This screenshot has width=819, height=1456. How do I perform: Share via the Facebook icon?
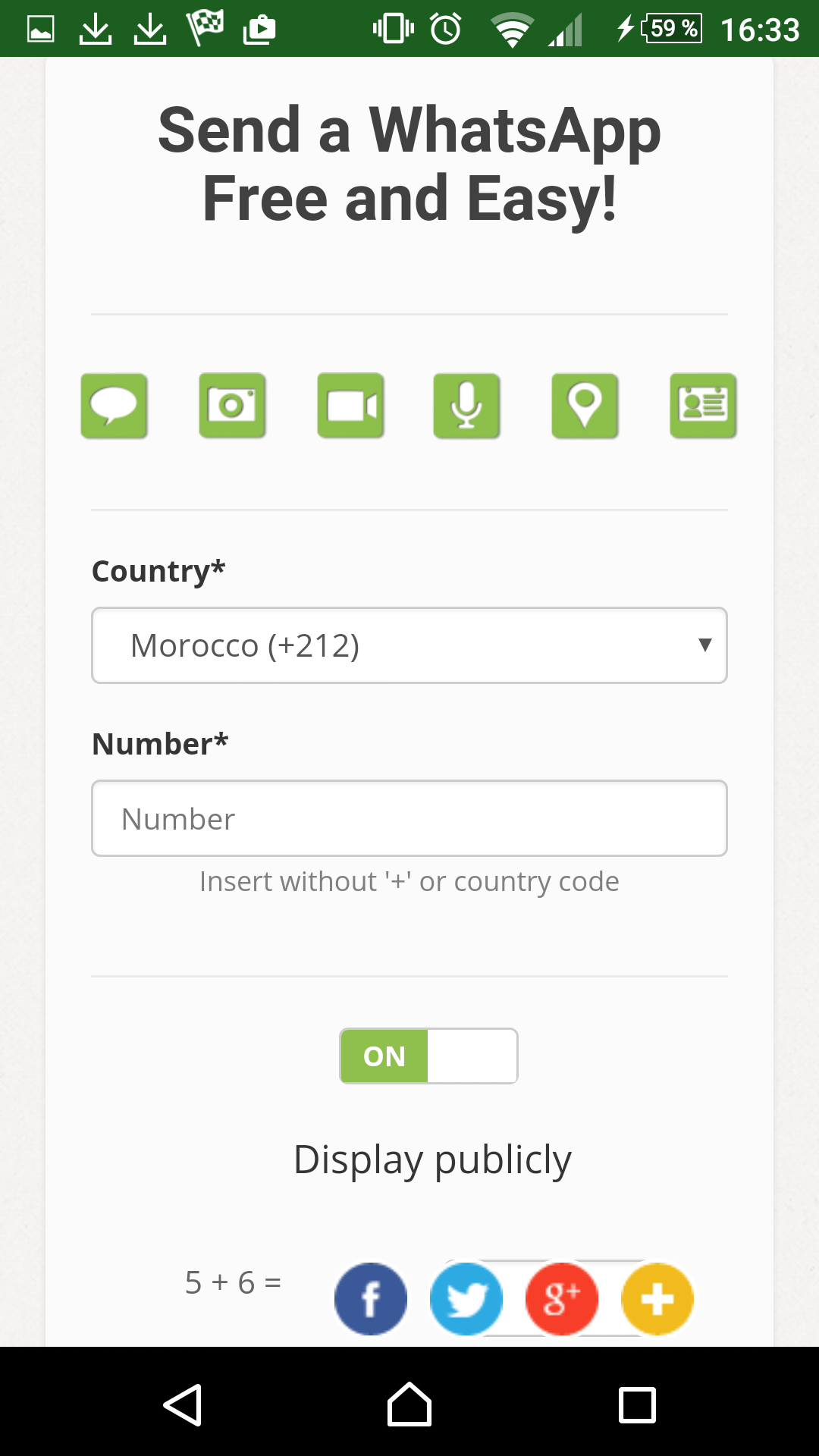point(371,1299)
